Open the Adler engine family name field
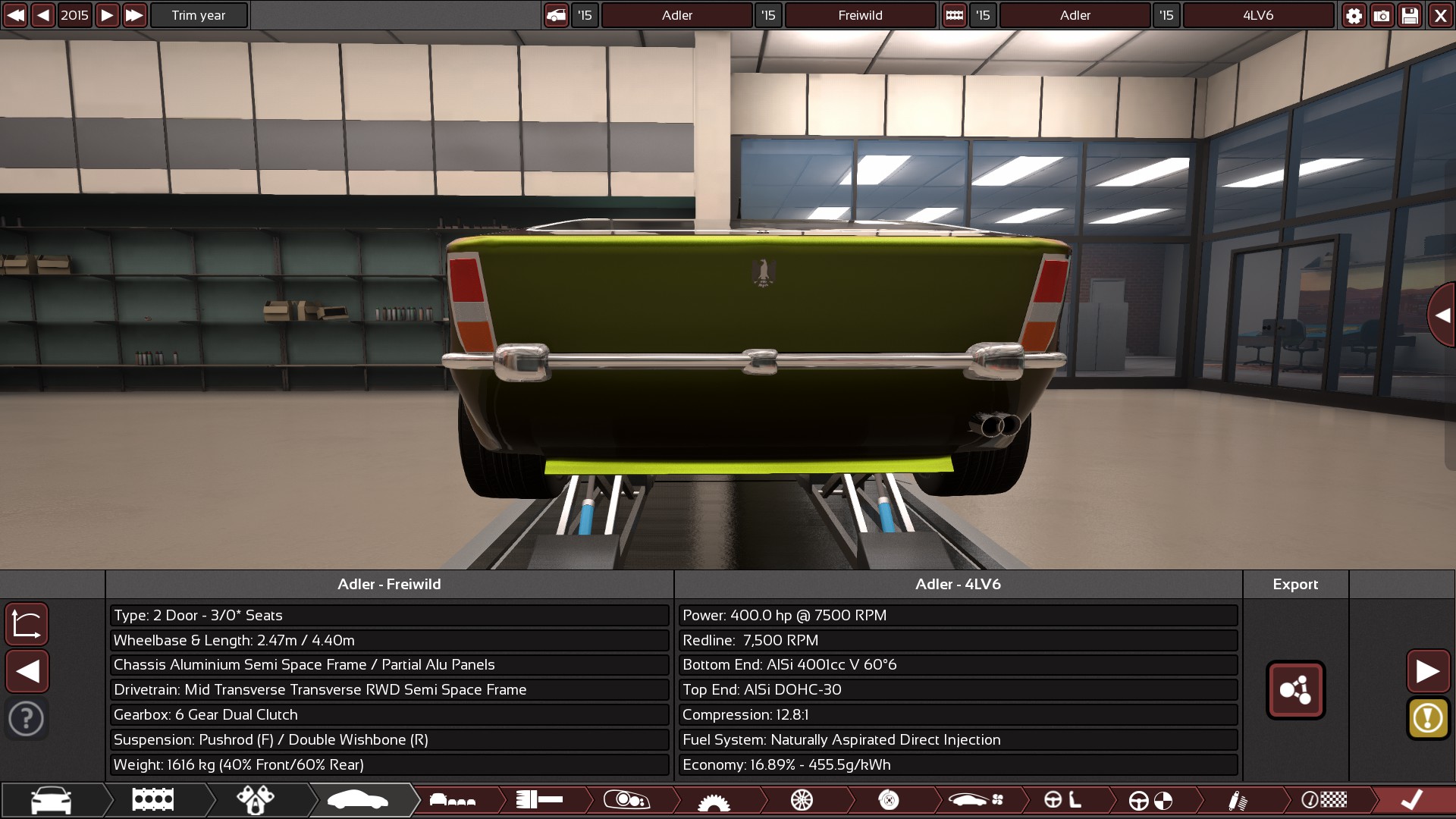The image size is (1456, 819). pyautogui.click(x=1075, y=15)
